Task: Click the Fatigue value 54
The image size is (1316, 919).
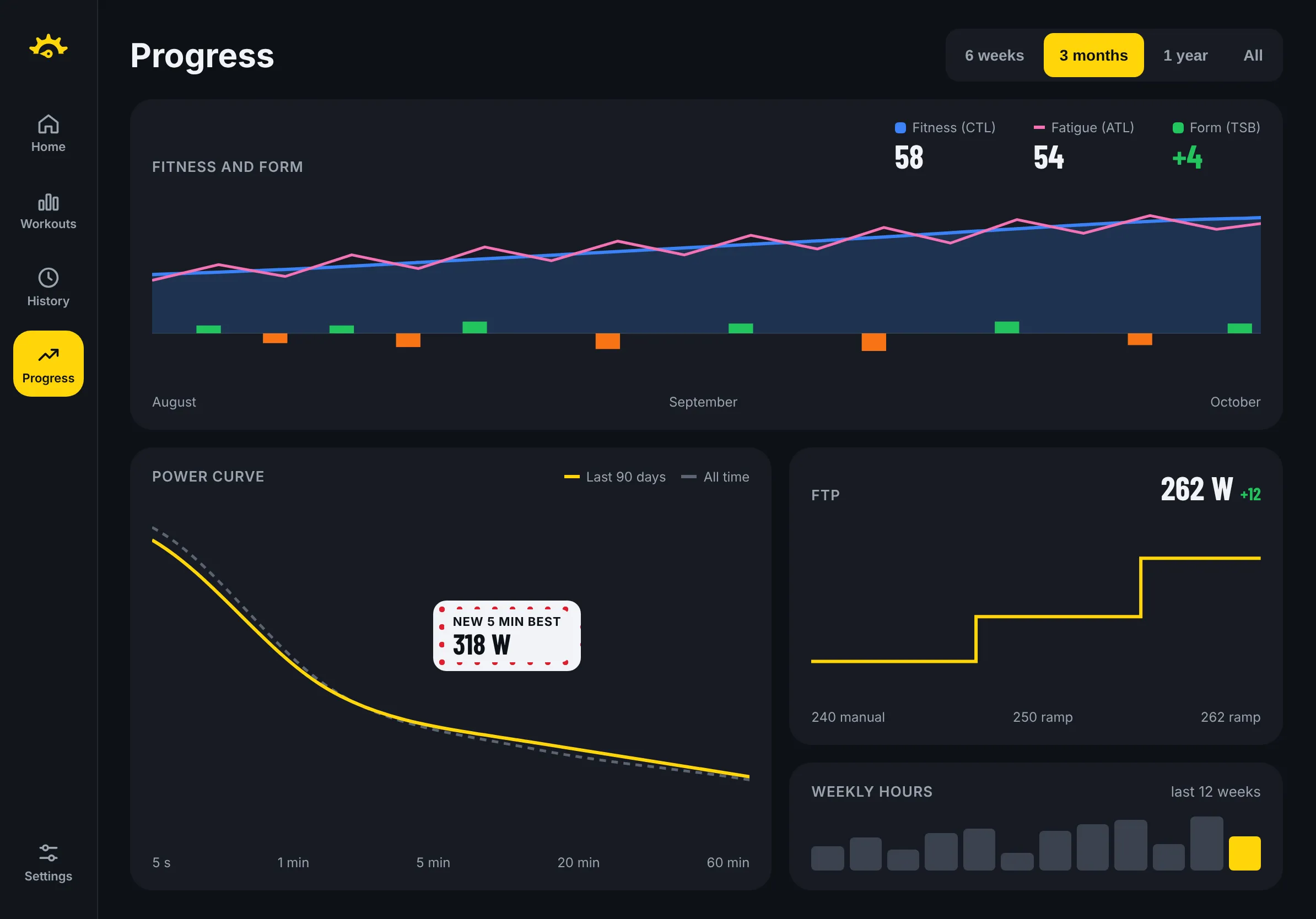Action: (1048, 158)
